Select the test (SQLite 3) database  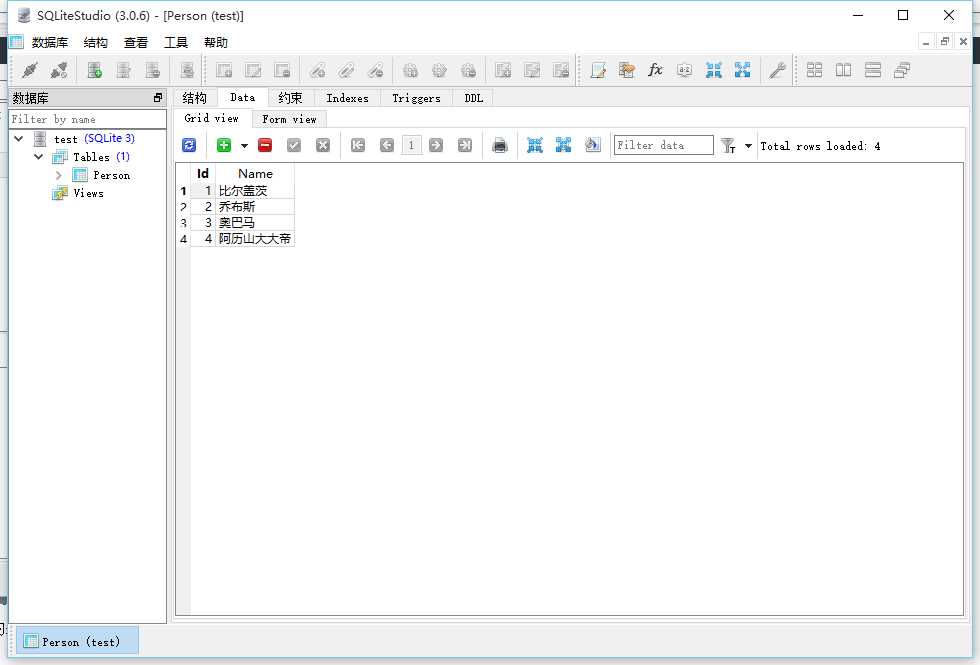94,139
